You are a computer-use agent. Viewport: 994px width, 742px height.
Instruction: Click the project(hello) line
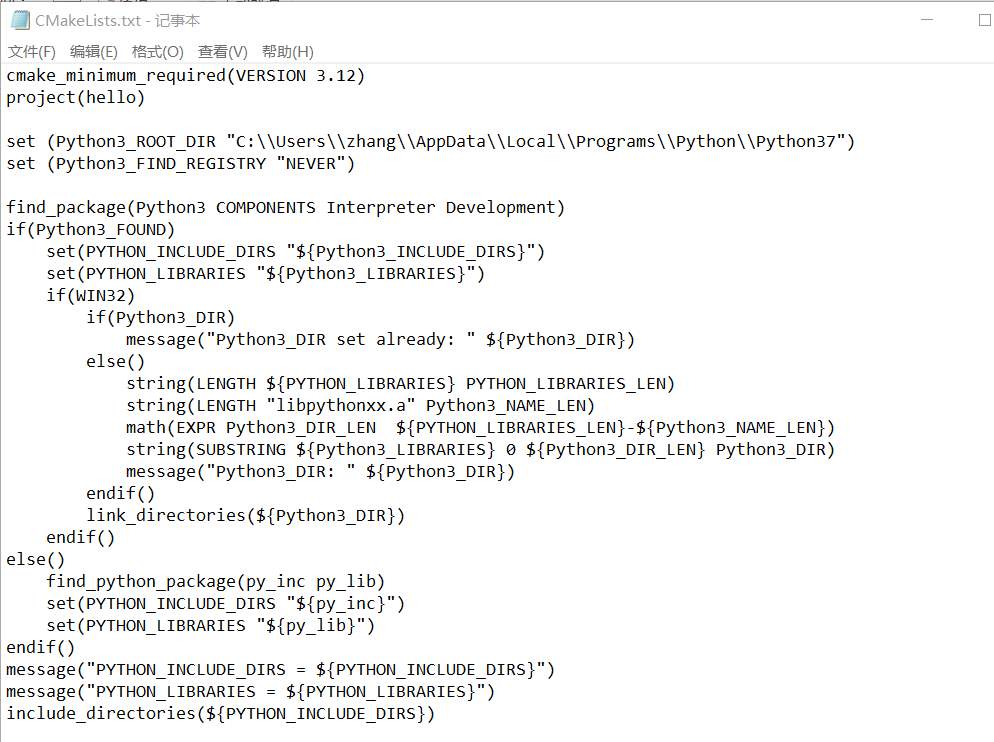(x=76, y=98)
